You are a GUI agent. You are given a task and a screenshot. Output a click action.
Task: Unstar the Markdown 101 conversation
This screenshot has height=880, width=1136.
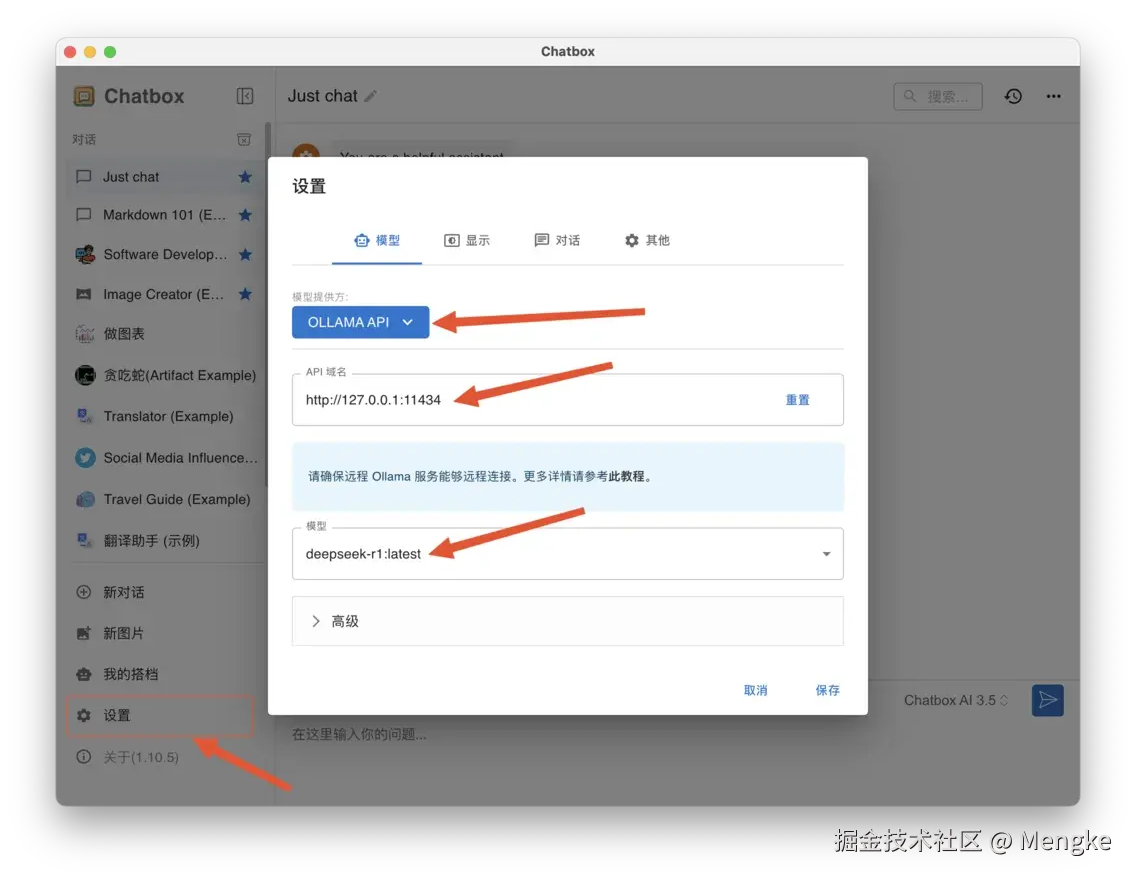[245, 214]
